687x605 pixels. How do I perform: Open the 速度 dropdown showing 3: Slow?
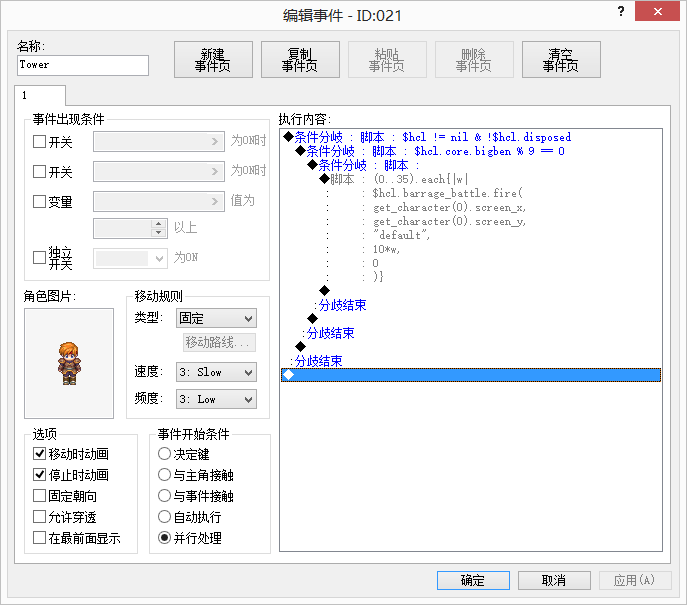(216, 372)
